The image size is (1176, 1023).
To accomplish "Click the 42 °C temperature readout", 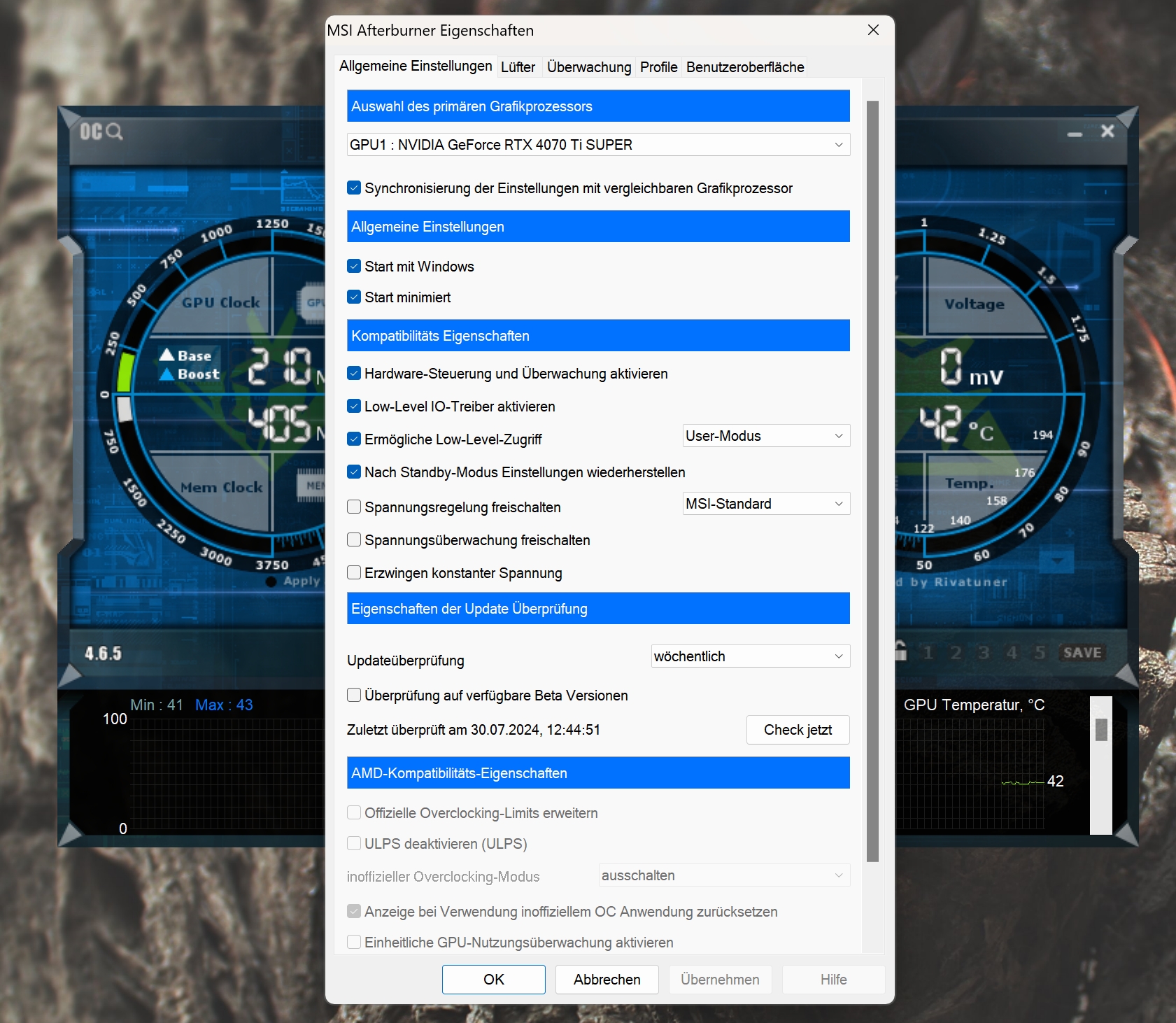I will (x=956, y=424).
